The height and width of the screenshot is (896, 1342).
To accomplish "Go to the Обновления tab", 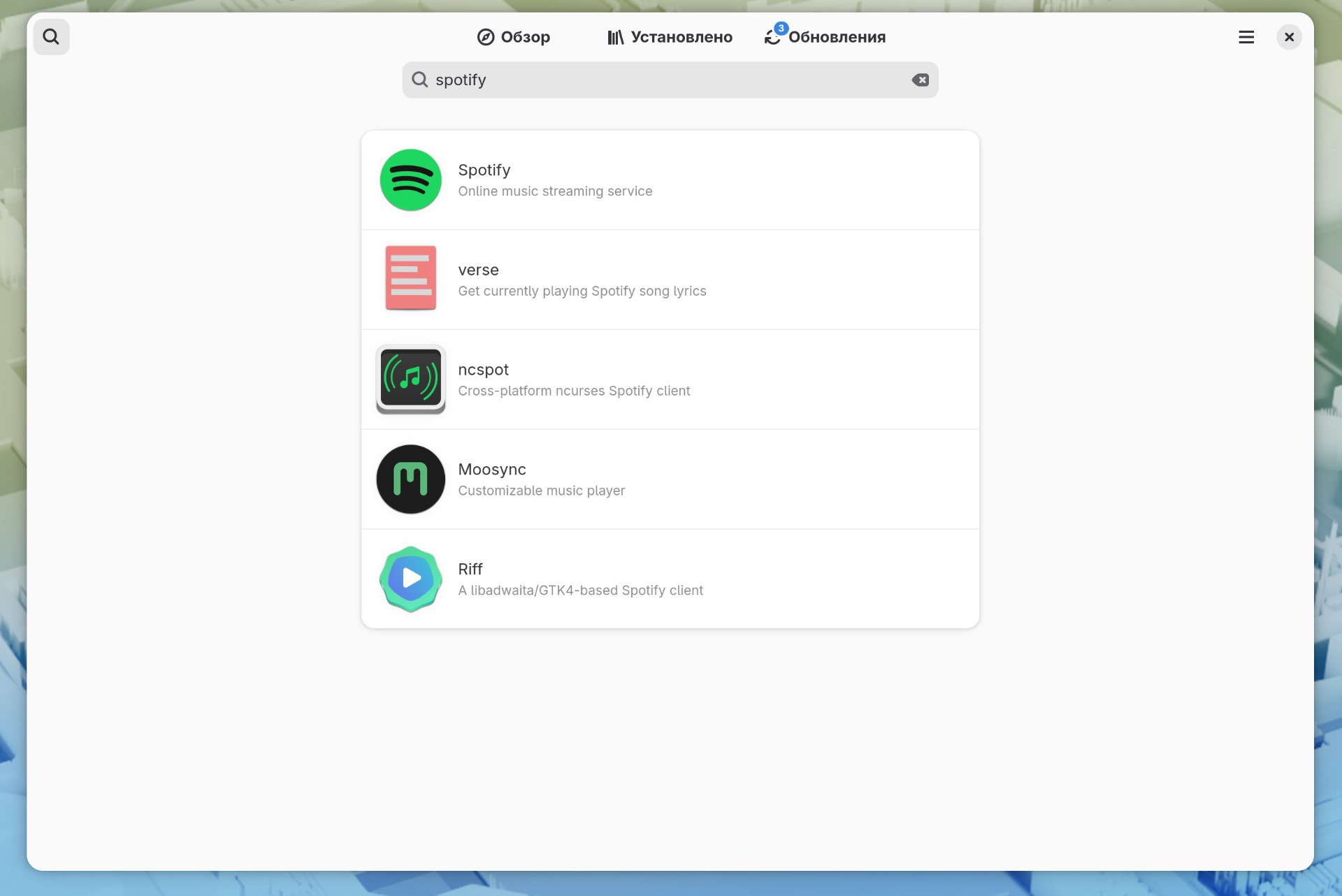I will [825, 37].
